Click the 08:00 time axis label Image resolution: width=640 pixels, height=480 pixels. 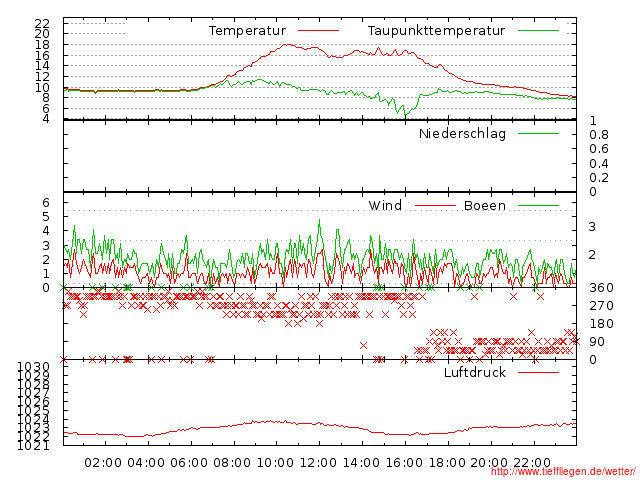point(232,463)
